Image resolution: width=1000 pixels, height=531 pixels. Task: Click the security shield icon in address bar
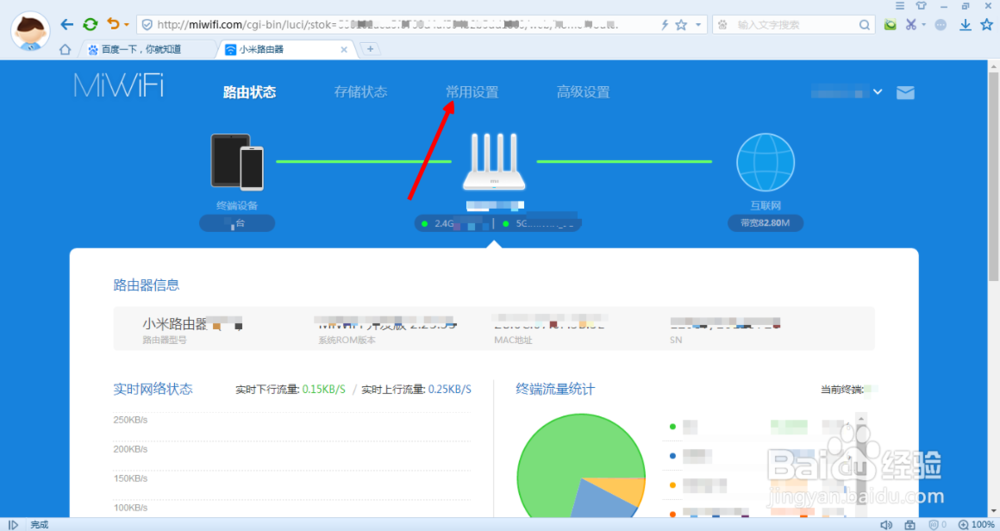147,24
